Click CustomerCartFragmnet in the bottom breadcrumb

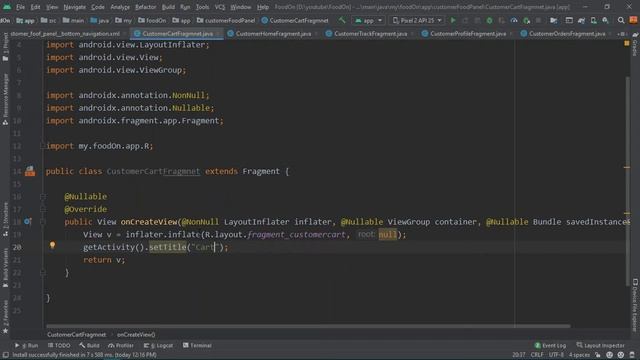click(76, 335)
